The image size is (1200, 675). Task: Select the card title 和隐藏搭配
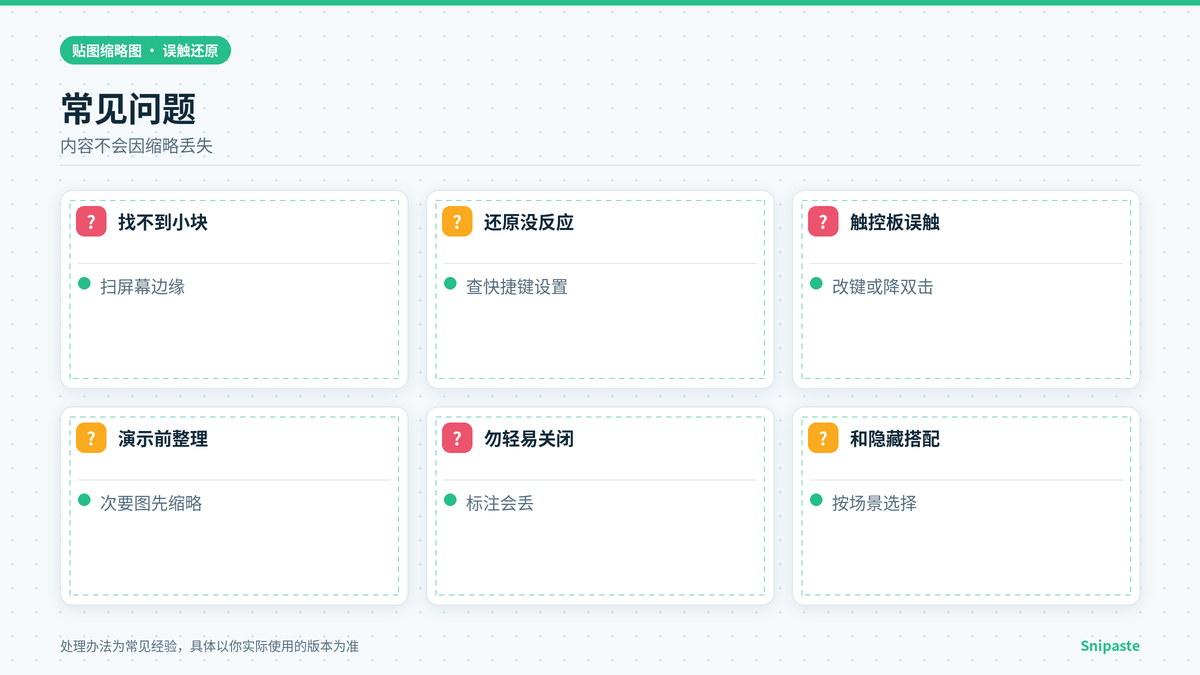[895, 438]
